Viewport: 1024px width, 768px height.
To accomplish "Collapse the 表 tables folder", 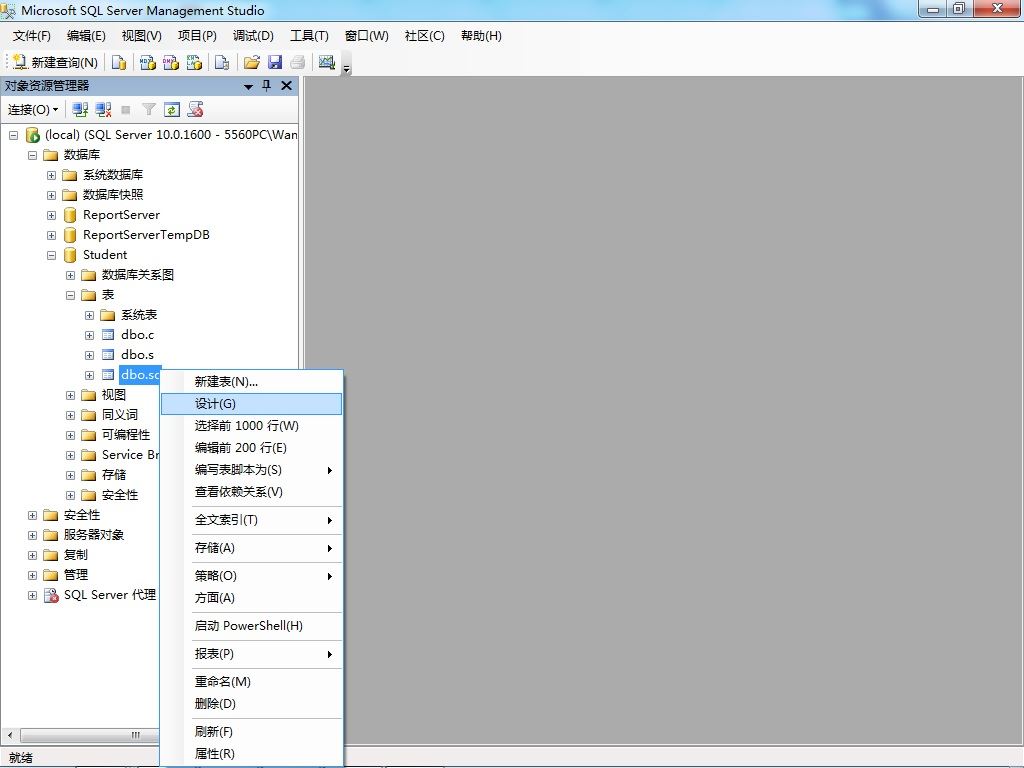I will (x=71, y=295).
